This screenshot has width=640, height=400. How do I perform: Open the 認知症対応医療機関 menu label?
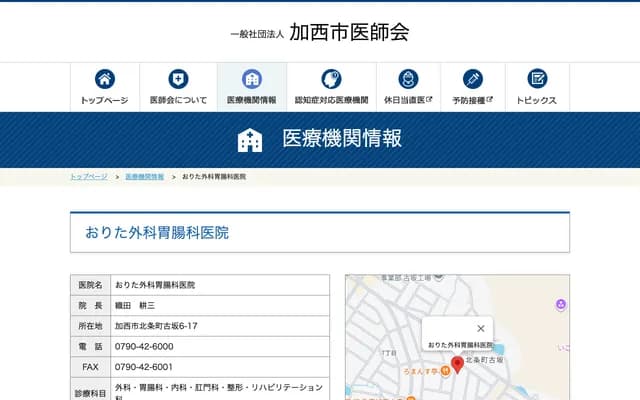(x=331, y=101)
